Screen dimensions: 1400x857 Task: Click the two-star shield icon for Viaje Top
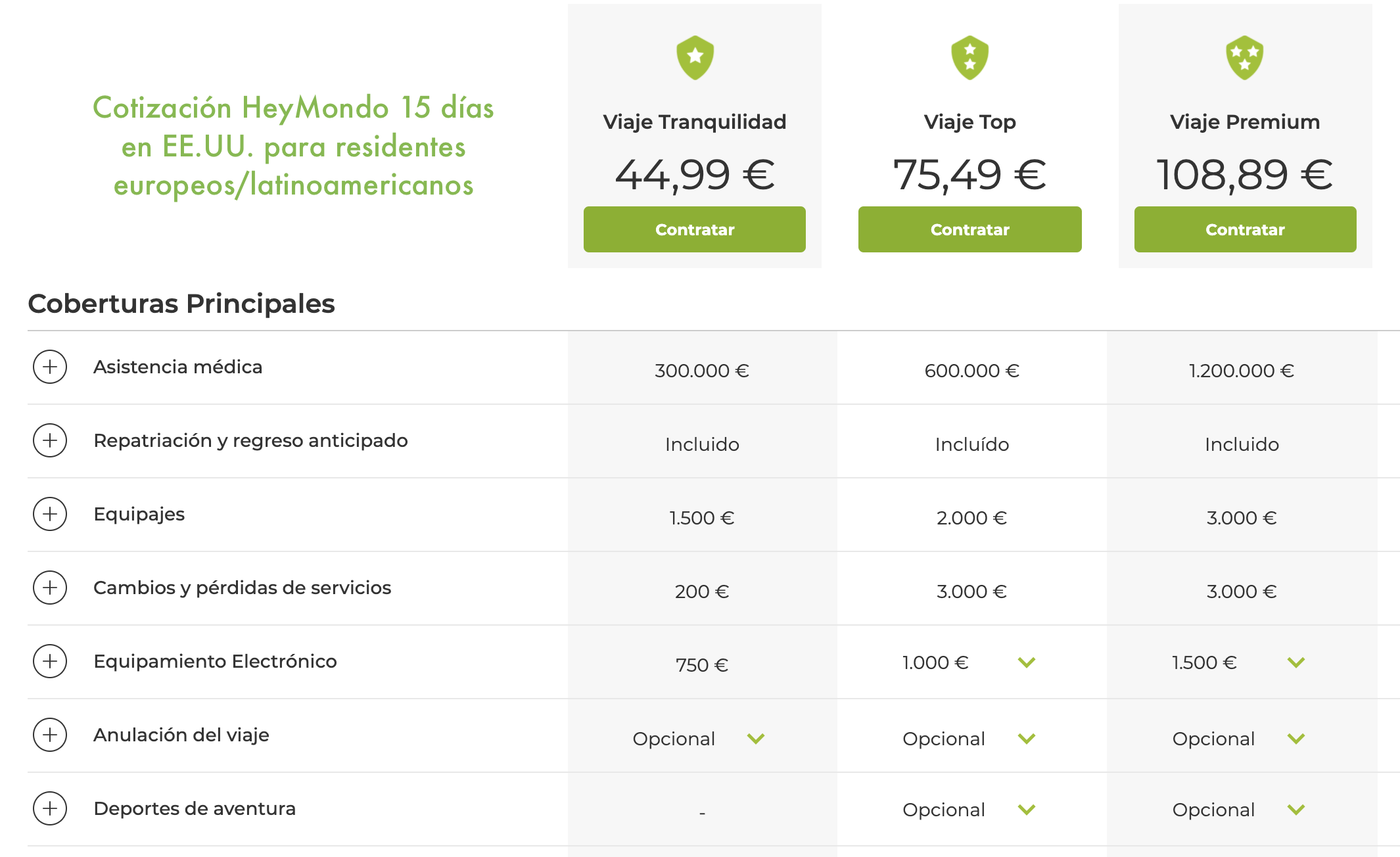point(969,57)
